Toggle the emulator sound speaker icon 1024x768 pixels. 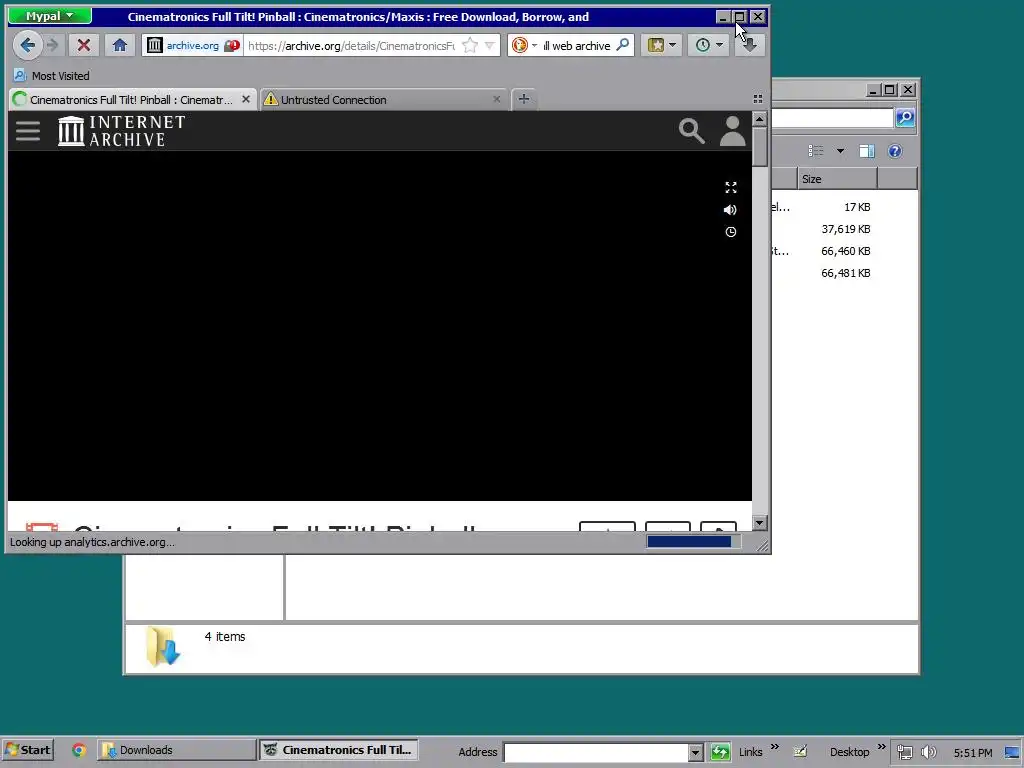pos(730,210)
